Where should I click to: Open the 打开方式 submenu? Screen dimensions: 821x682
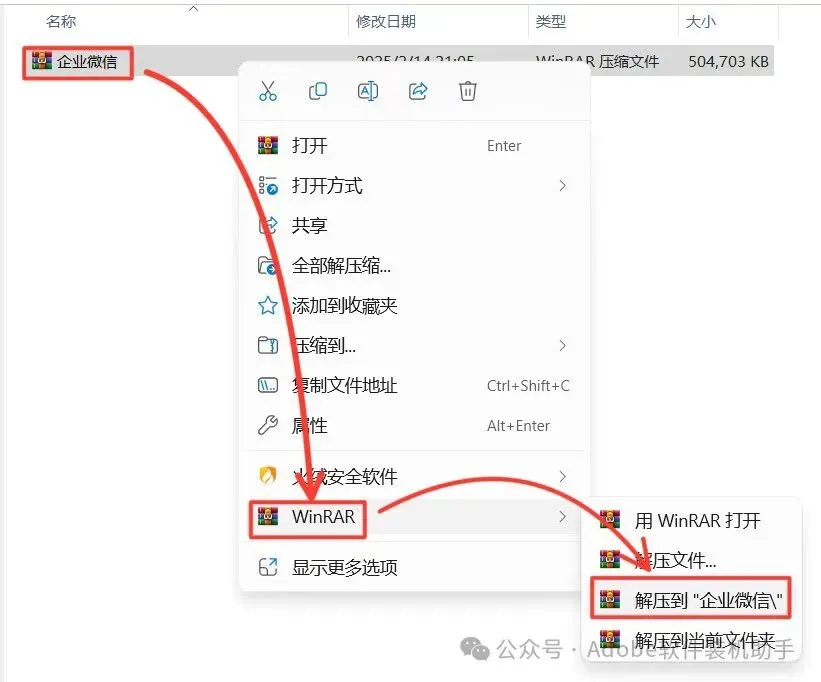(414, 186)
